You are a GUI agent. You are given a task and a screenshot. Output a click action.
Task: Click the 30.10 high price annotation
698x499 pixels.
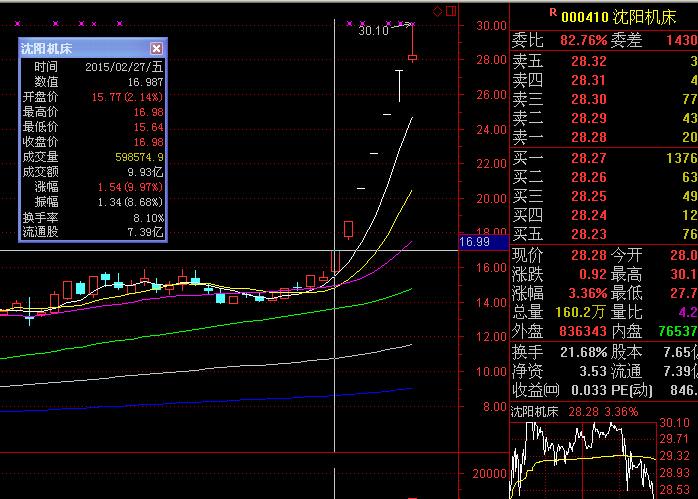(373, 31)
